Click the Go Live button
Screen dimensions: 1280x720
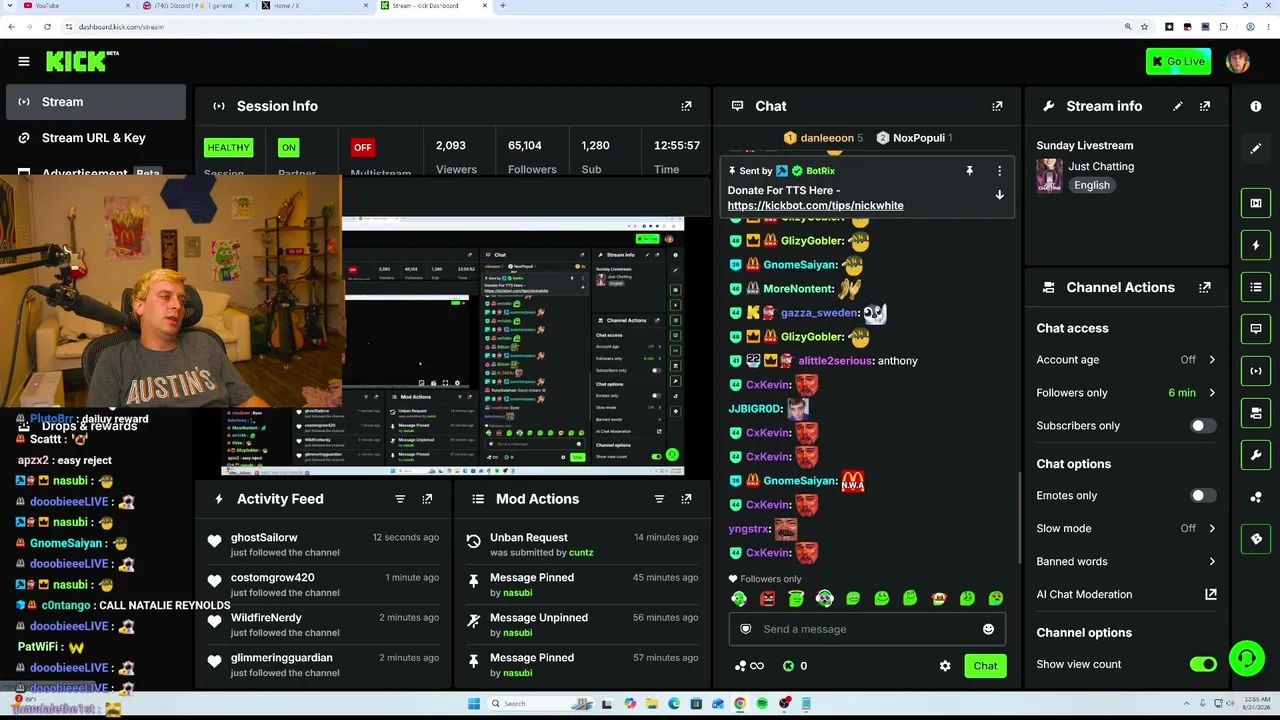coord(1179,61)
